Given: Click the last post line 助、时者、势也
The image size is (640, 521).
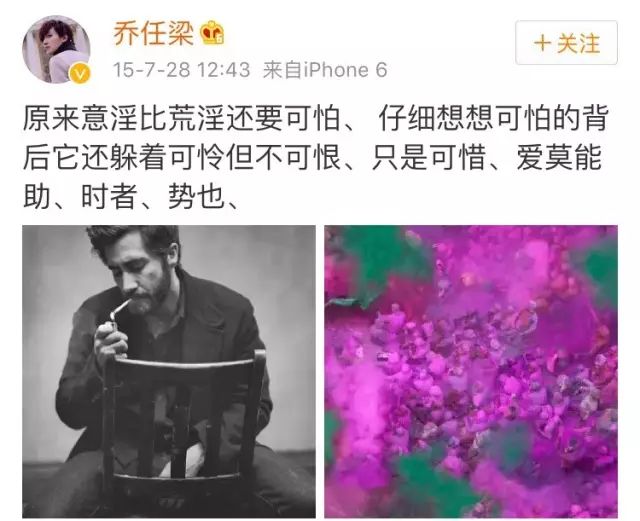Looking at the screenshot, I should pos(131,197).
